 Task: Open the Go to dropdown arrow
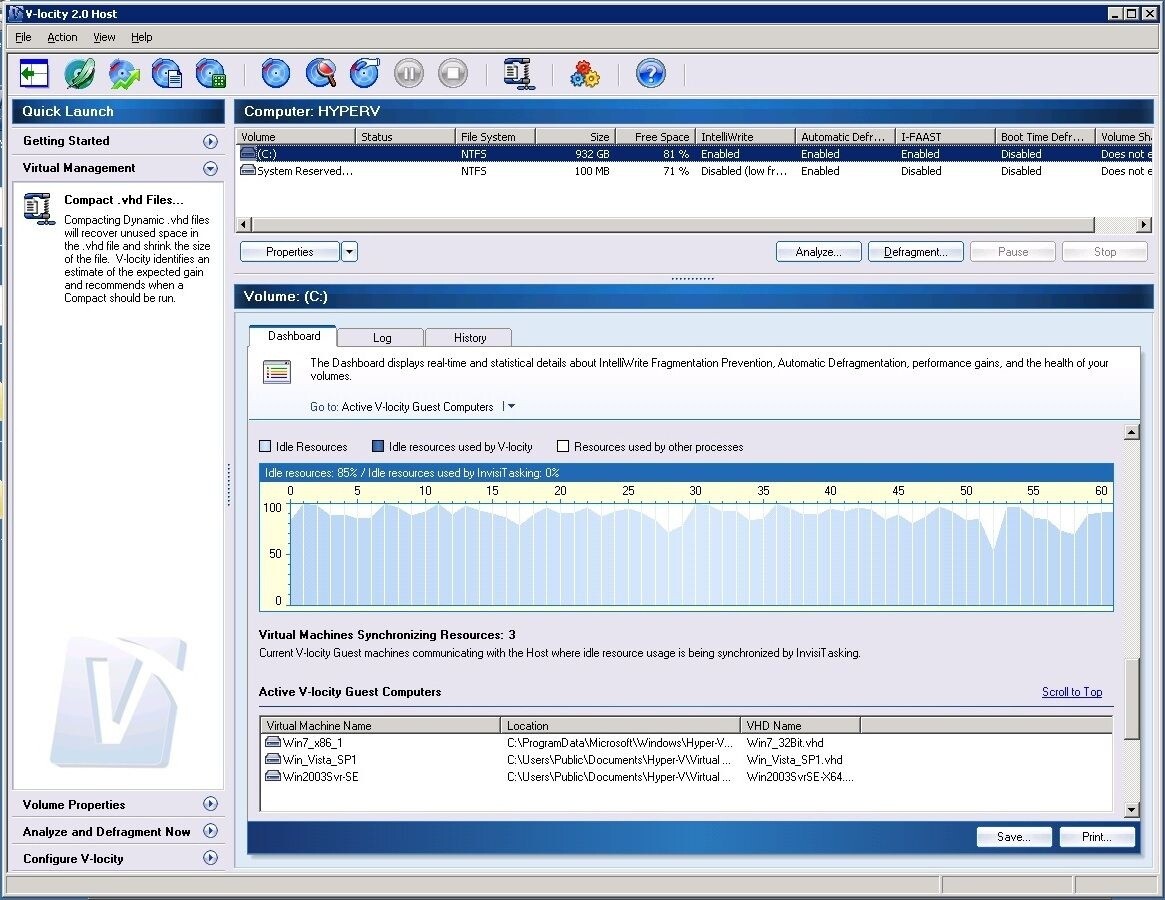coord(510,407)
